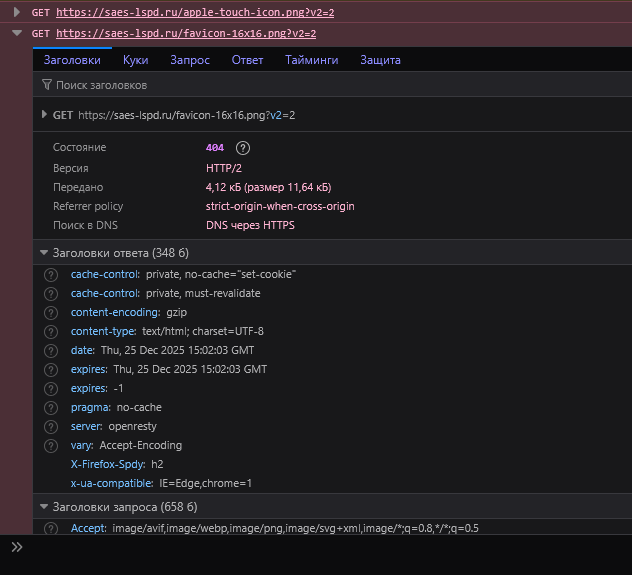Viewport: 632px width, 575px height.
Task: Click help icon beside Accept request header
Action: click(51, 527)
